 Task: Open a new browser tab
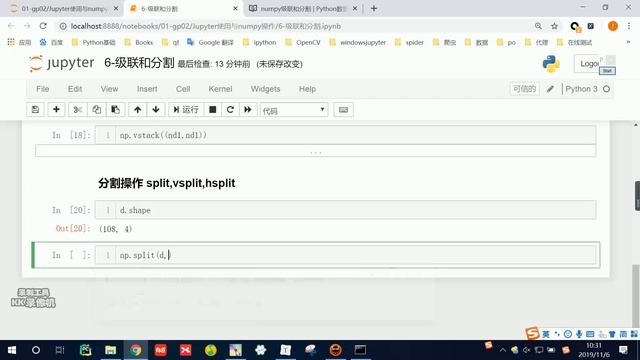click(x=374, y=9)
